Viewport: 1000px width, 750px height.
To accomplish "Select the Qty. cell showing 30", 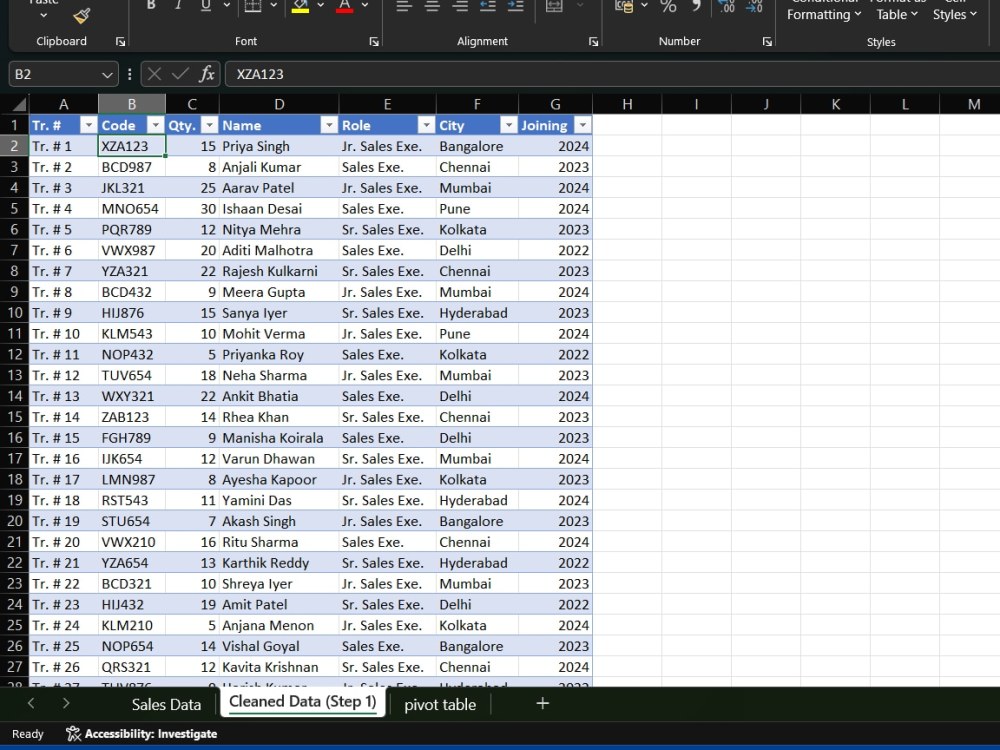I will [192, 209].
